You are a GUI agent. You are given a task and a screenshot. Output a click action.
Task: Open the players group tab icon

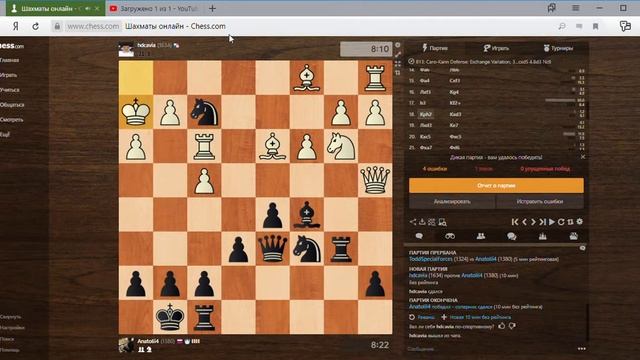click(x=573, y=236)
